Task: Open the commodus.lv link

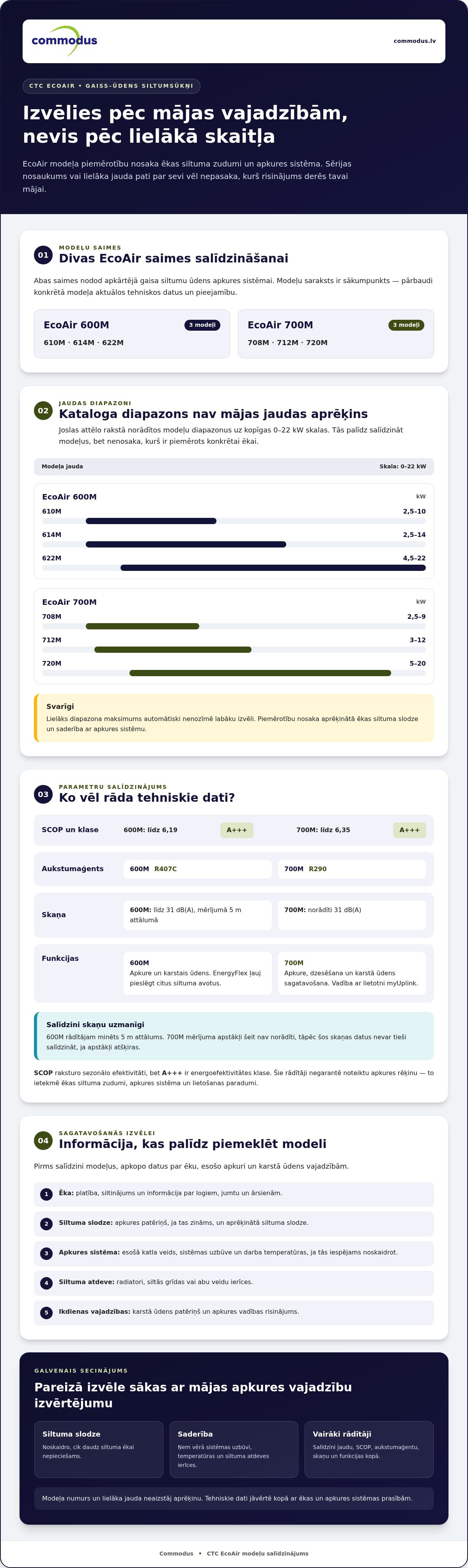Action: [415, 41]
